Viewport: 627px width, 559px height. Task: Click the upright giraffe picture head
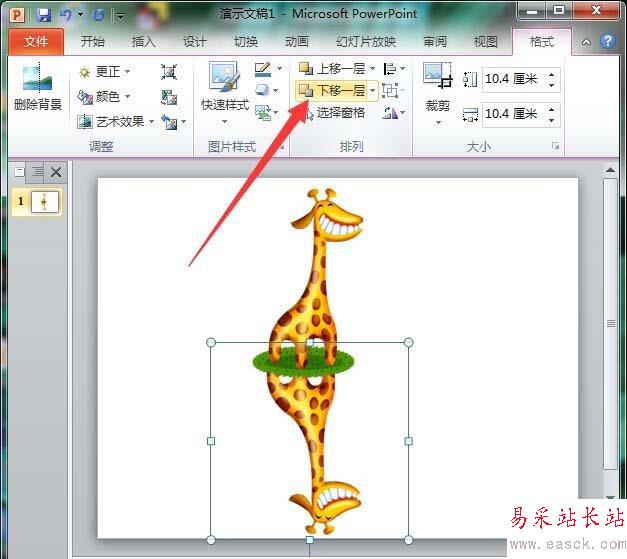point(329,216)
